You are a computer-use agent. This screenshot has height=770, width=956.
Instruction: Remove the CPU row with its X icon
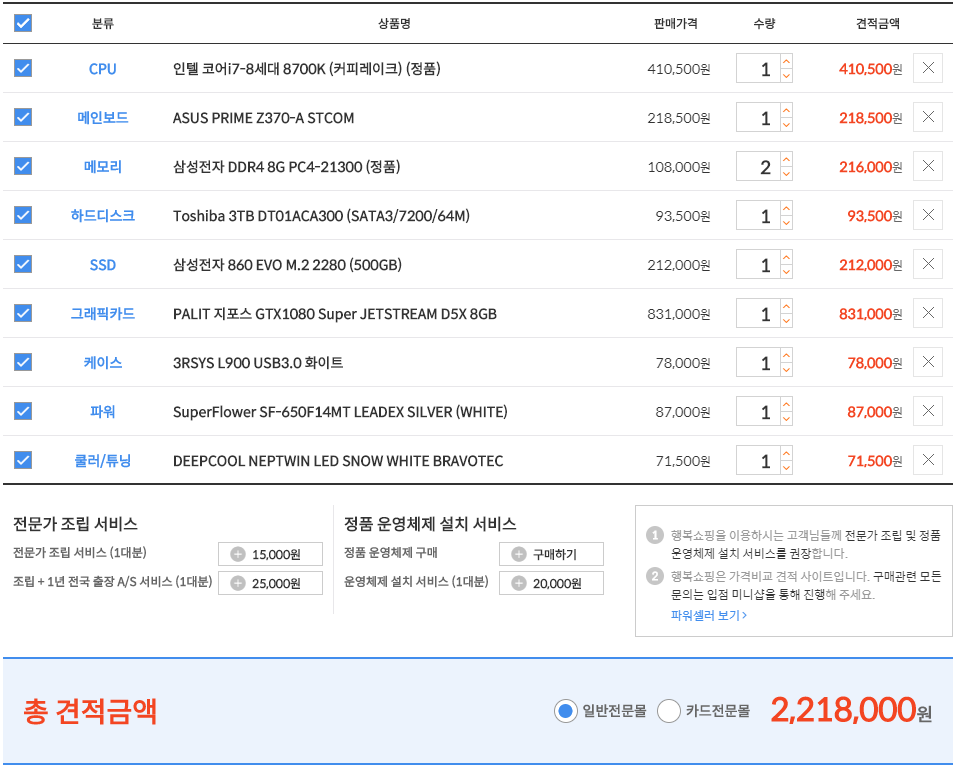tap(928, 68)
